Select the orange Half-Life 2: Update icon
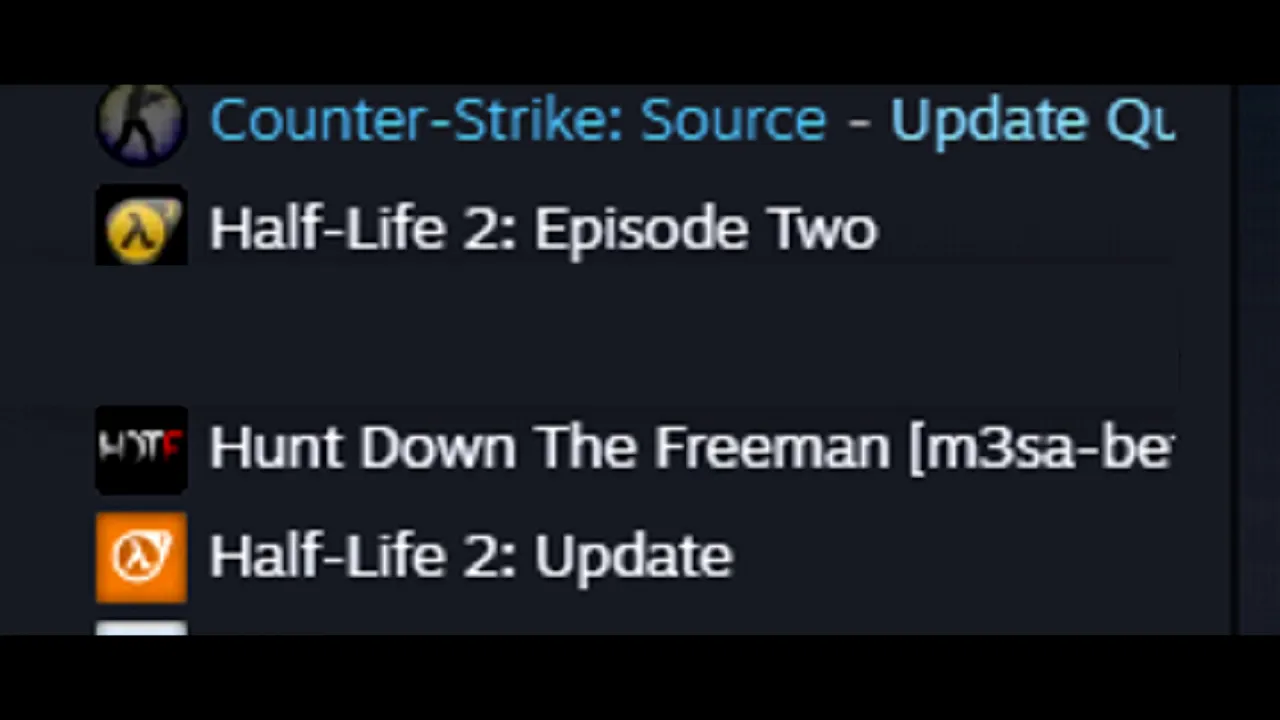The height and width of the screenshot is (720, 1280). [x=141, y=558]
